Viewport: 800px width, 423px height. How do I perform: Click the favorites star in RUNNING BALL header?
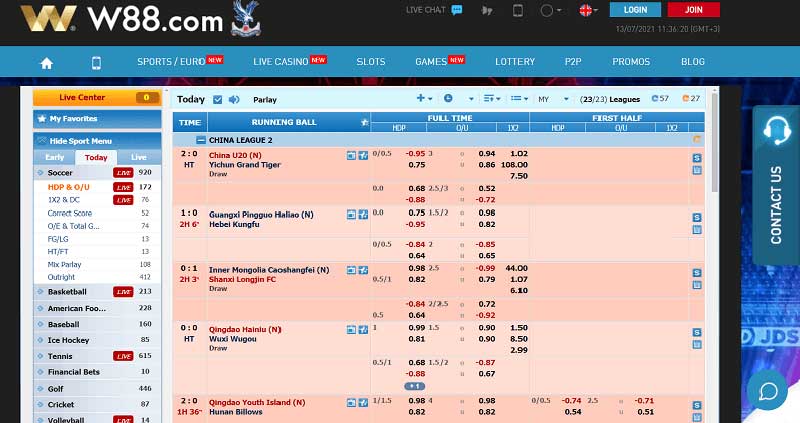tap(364, 122)
